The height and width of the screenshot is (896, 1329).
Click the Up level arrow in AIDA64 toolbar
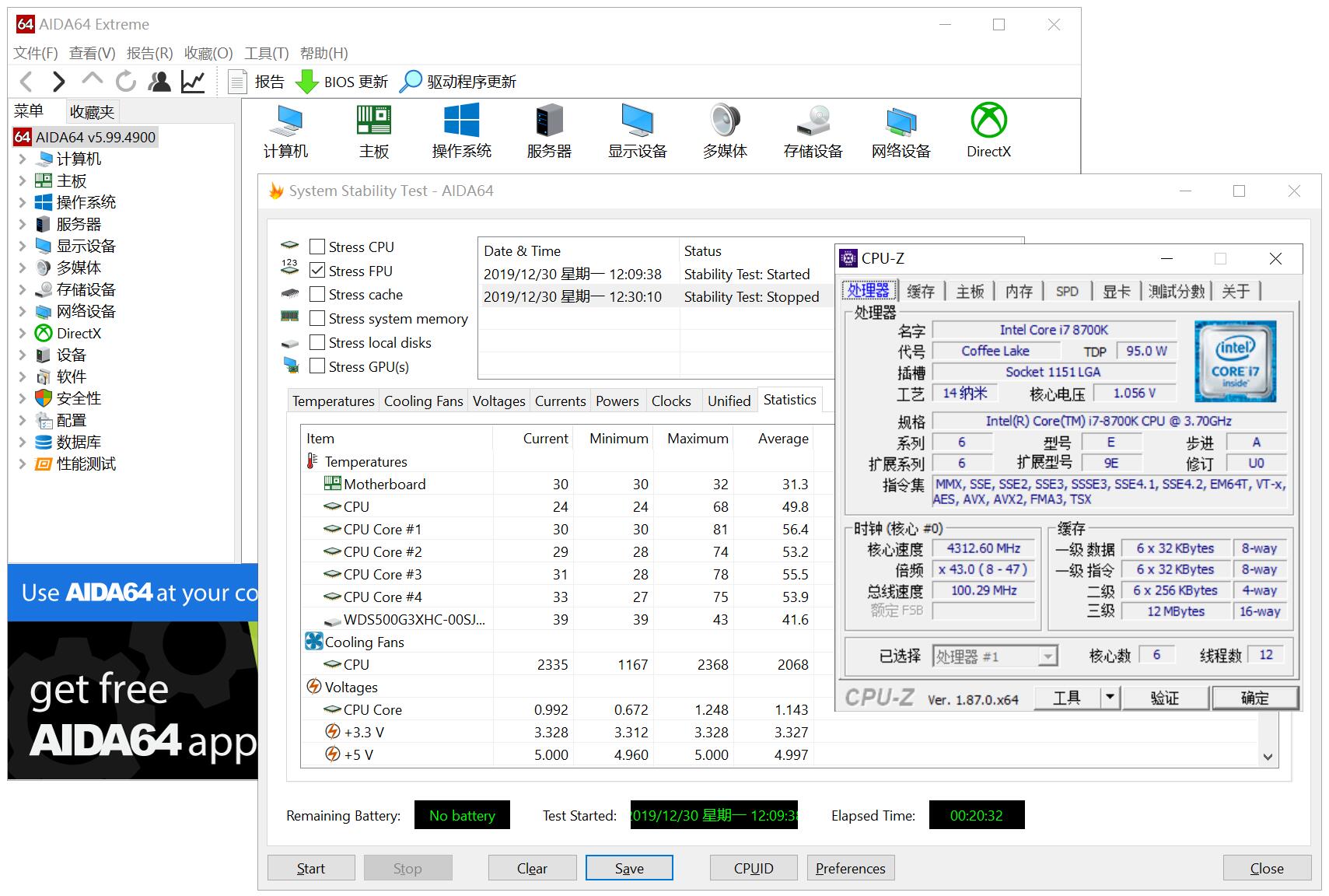coord(92,79)
